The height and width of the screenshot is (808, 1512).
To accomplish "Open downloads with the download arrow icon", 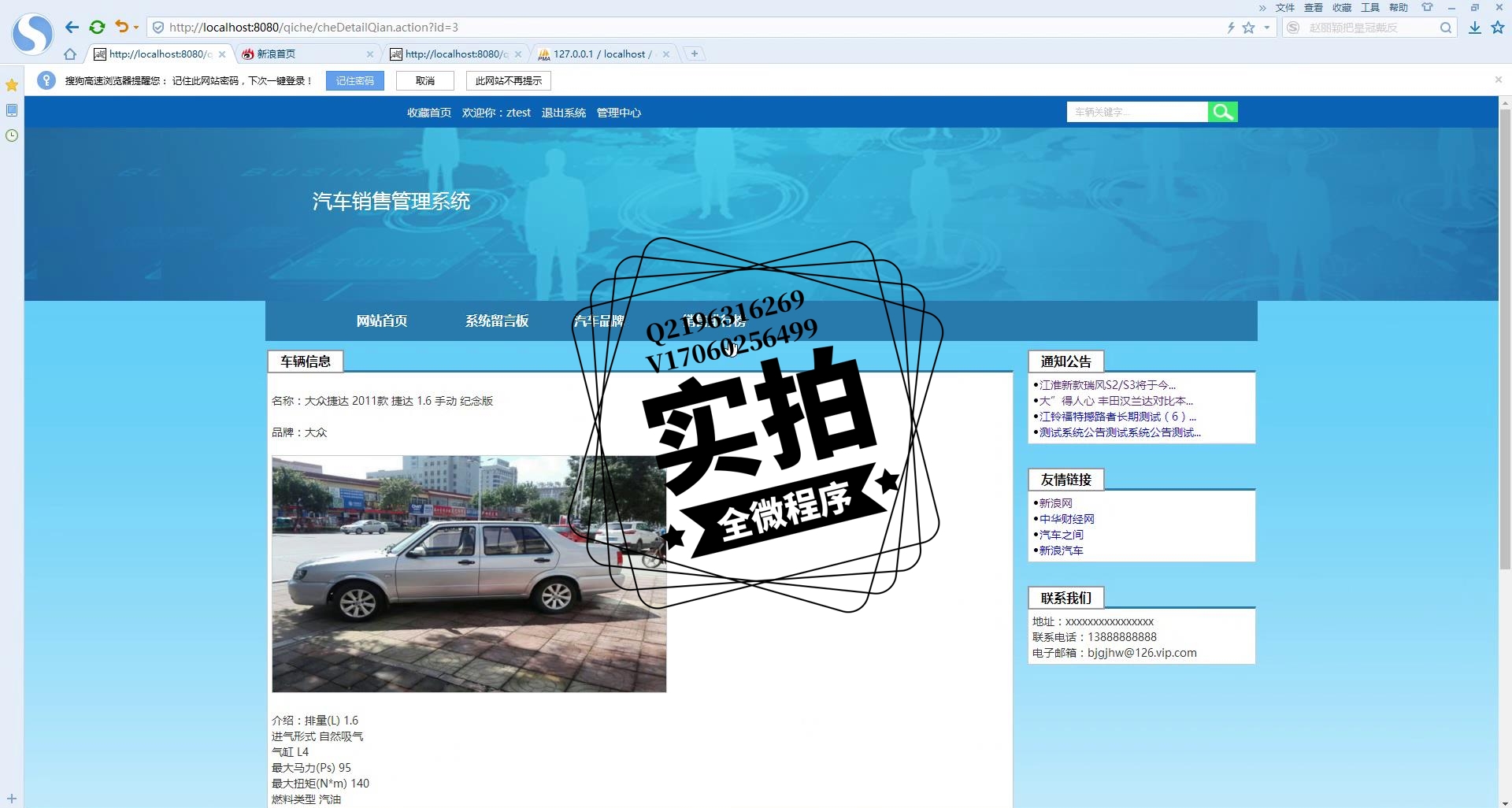I will pos(1475,28).
